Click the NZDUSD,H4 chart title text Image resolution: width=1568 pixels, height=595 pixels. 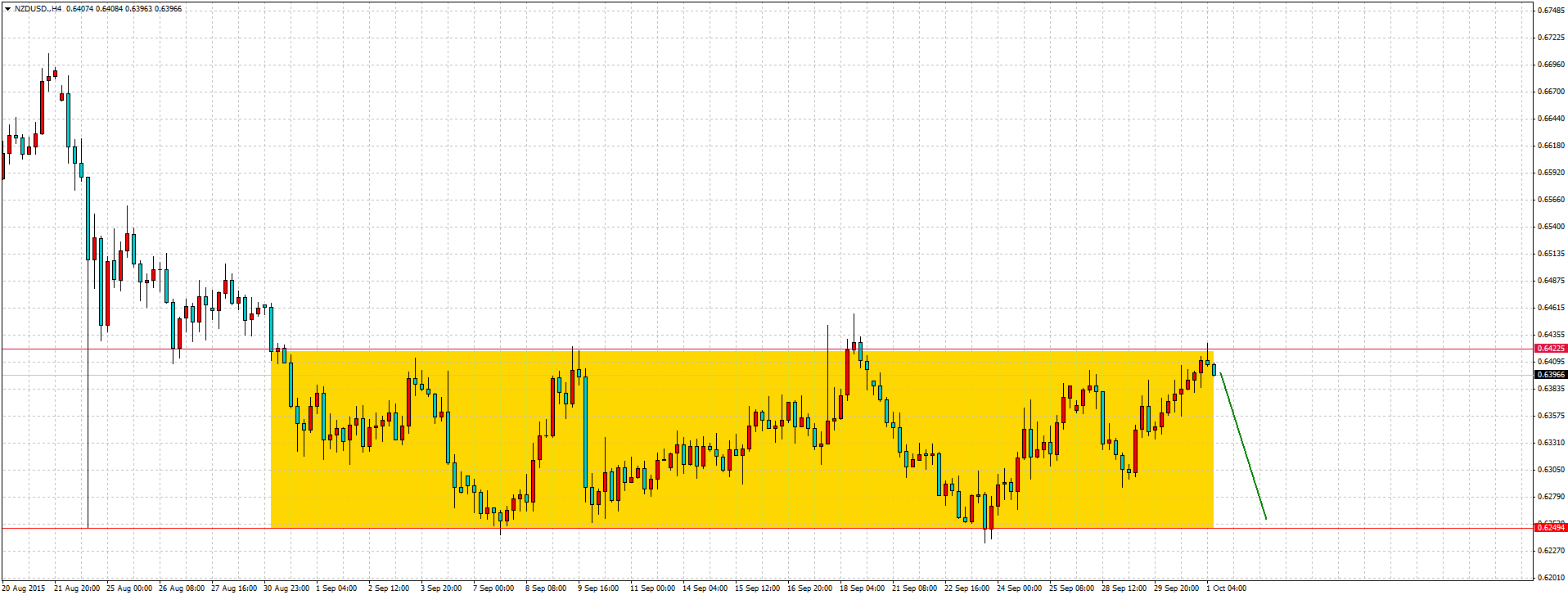click(x=38, y=9)
